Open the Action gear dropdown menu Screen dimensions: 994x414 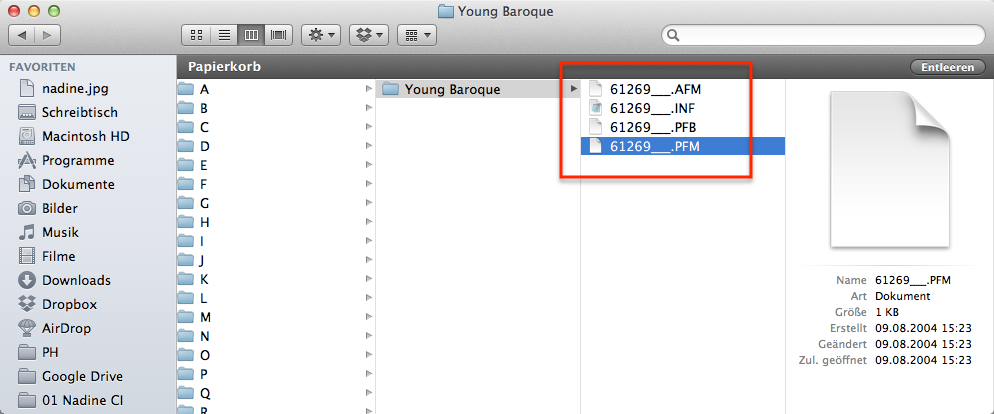(x=320, y=35)
